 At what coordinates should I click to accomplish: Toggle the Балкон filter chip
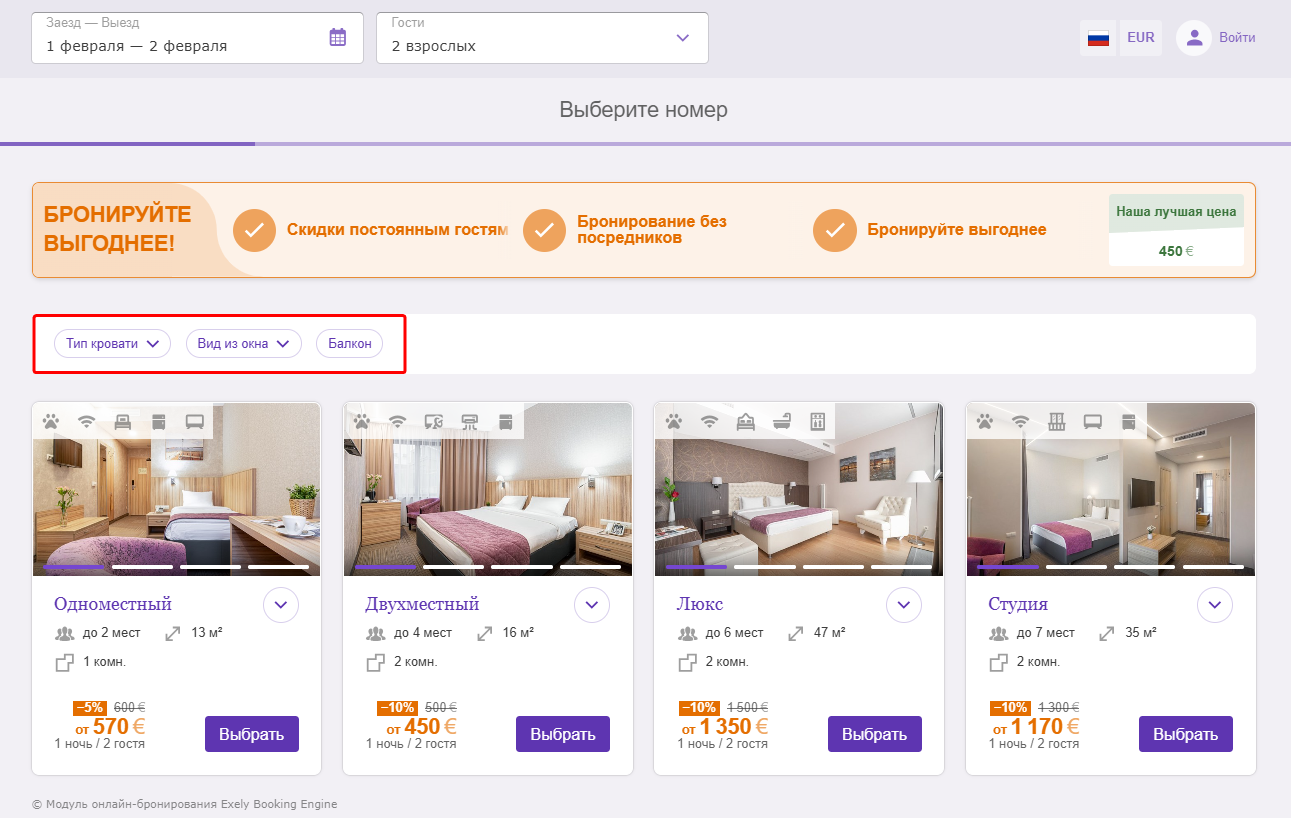(x=349, y=344)
